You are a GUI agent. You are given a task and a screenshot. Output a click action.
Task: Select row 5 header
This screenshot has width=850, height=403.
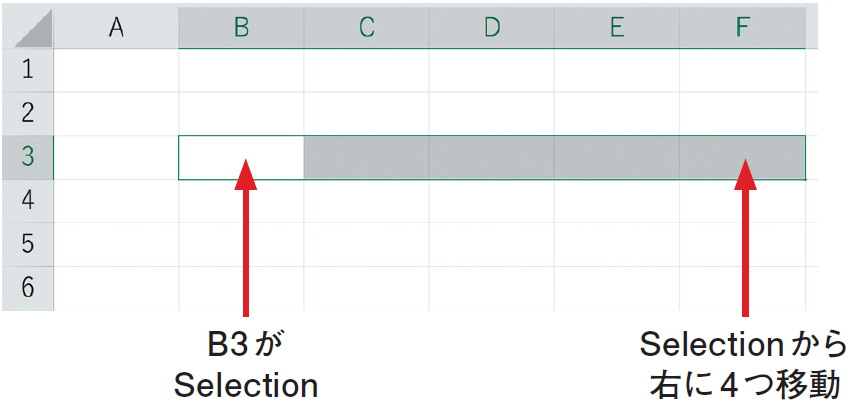click(28, 245)
